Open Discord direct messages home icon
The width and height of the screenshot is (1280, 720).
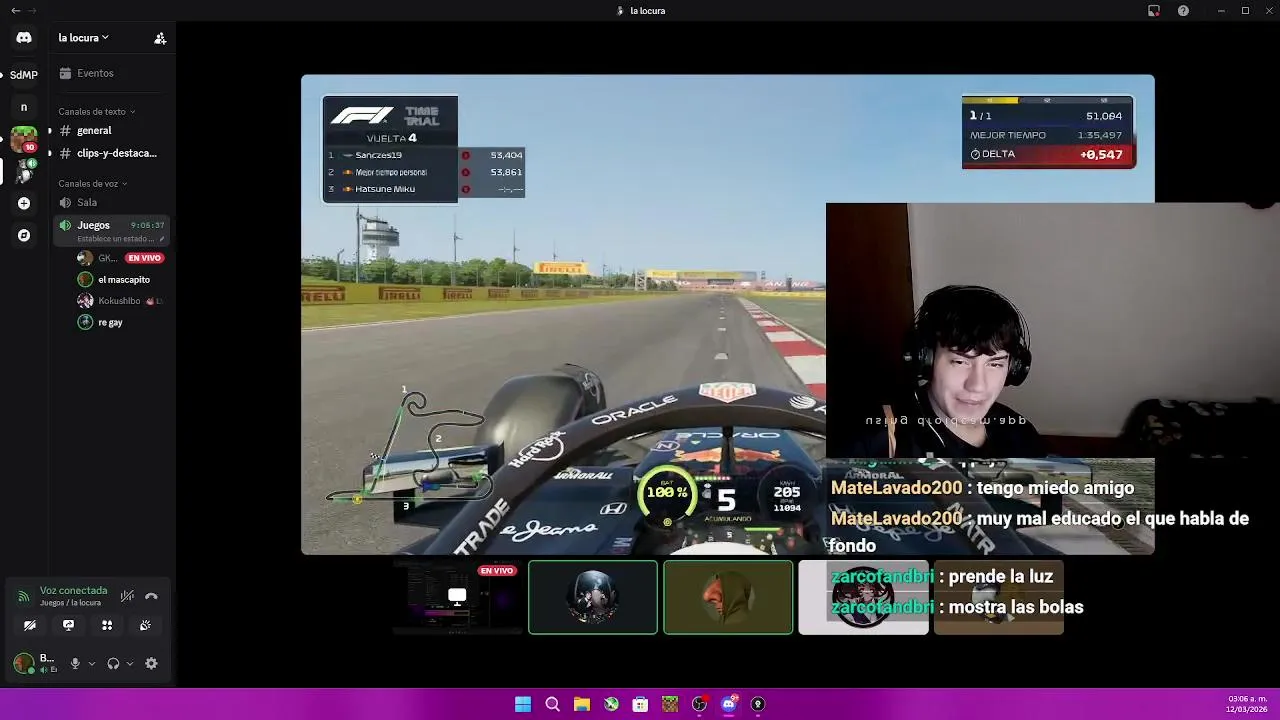[24, 38]
